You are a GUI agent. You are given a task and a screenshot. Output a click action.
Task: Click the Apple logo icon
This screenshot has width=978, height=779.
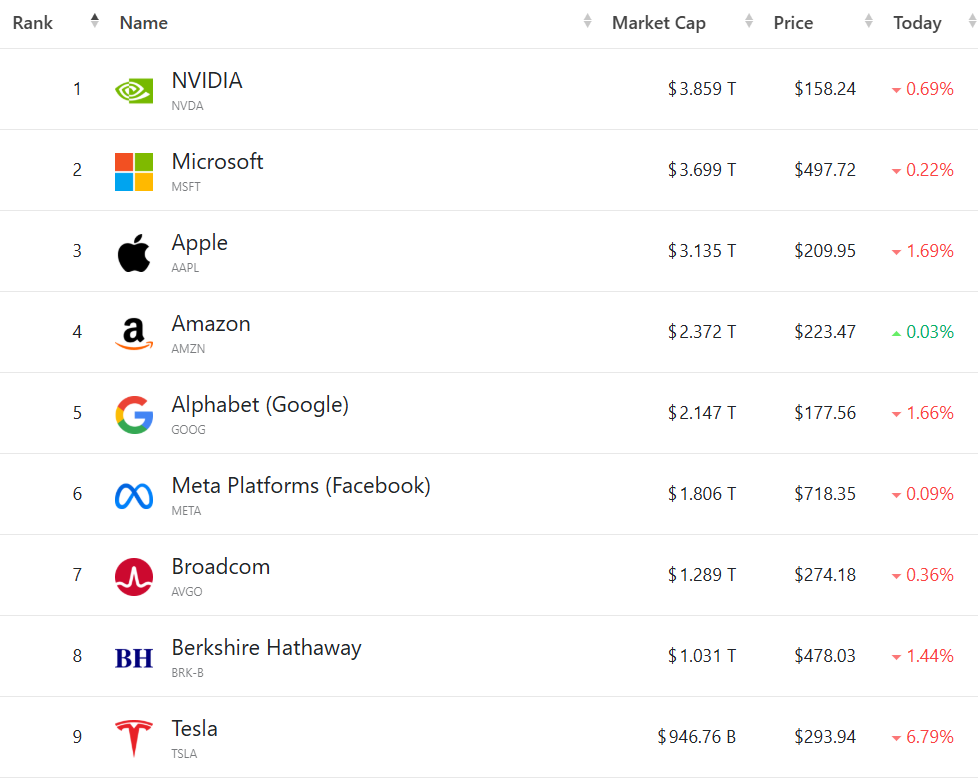point(134,252)
